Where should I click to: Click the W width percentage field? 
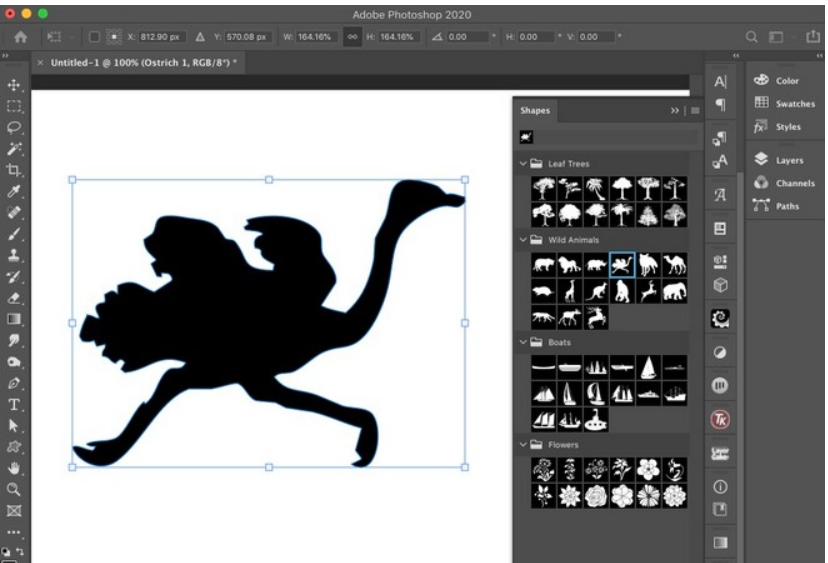point(315,37)
